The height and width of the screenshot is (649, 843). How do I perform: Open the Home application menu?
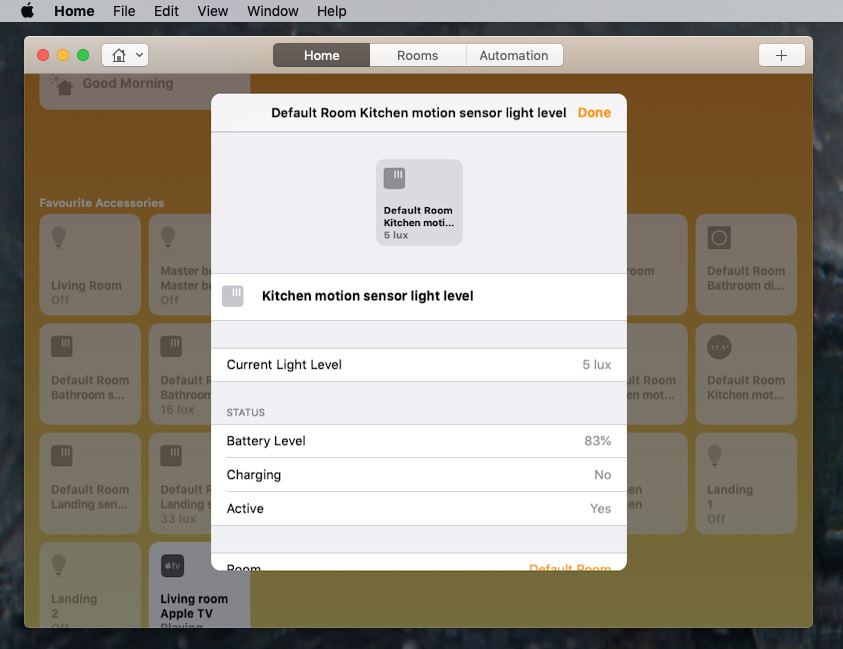pos(74,11)
